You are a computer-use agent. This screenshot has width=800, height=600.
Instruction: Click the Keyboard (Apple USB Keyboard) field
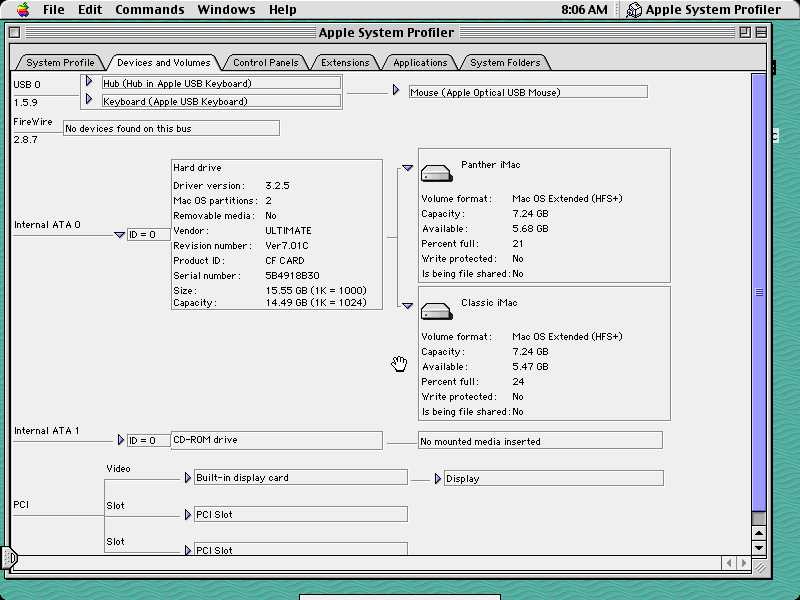pos(221,101)
